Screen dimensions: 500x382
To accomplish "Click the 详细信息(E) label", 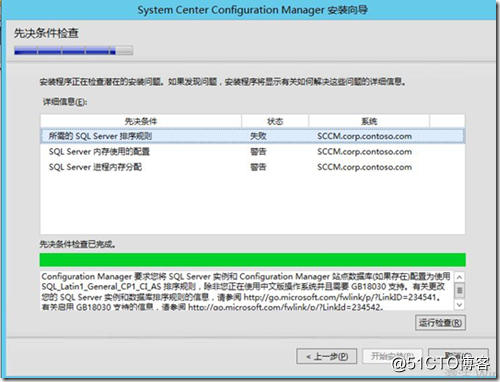I will [65, 102].
